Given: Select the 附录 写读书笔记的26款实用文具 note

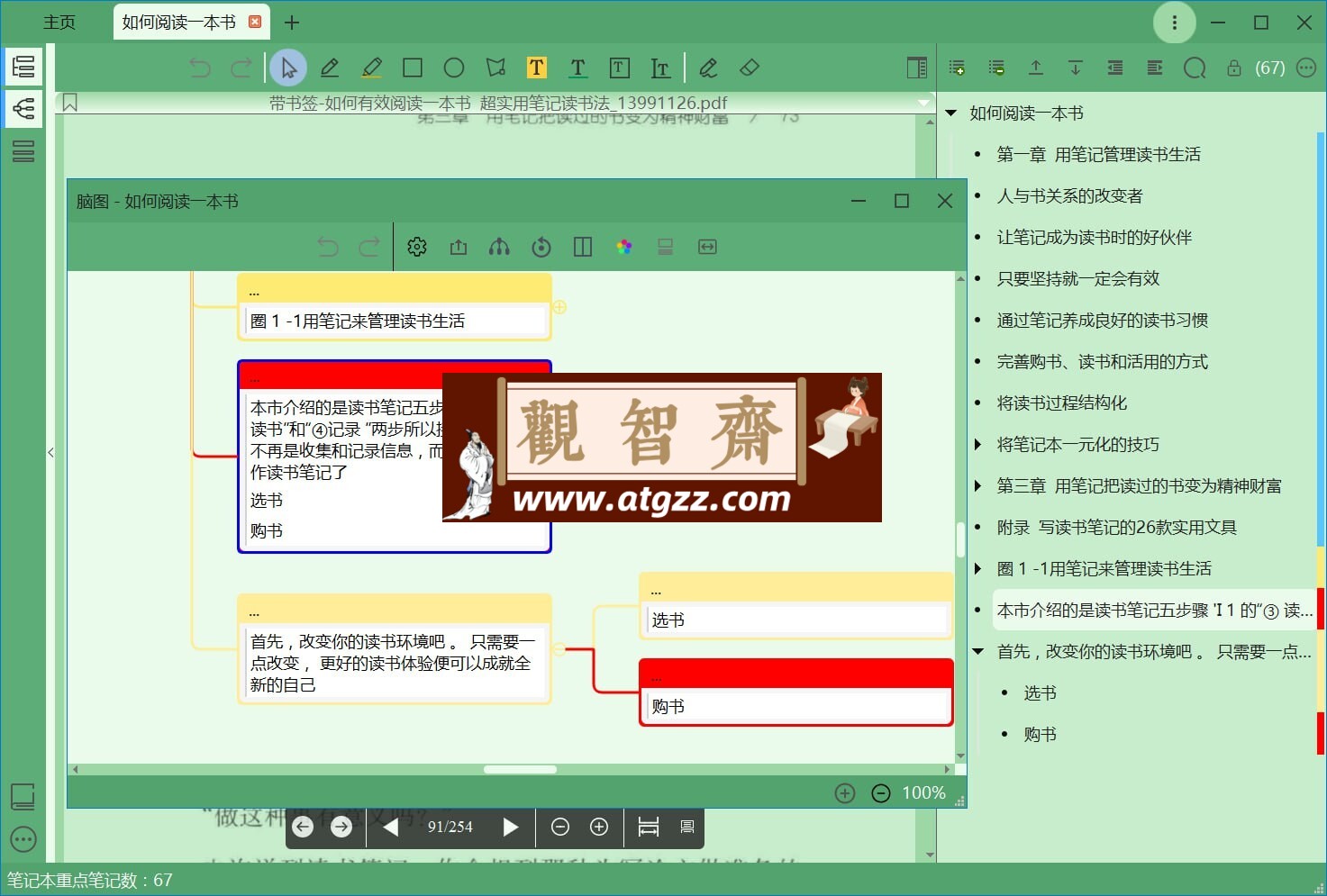Looking at the screenshot, I should 1116,527.
